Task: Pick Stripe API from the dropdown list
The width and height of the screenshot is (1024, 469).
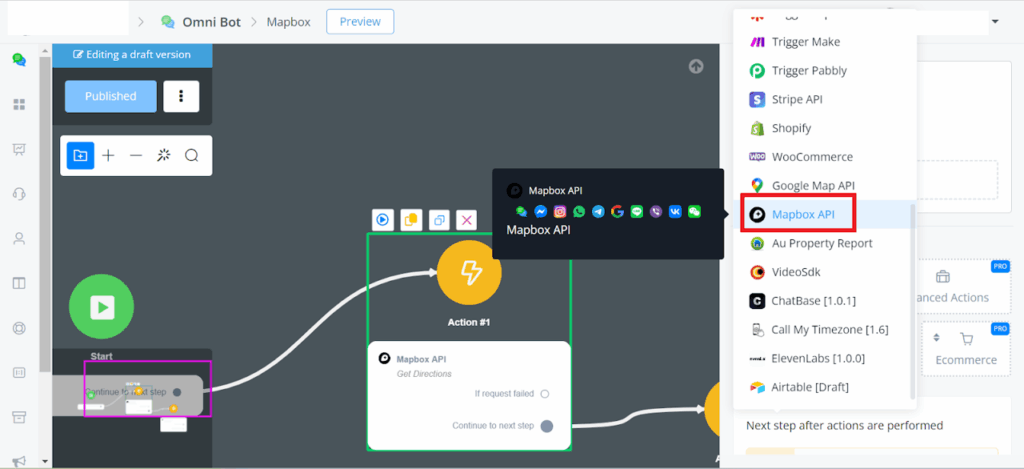Action: tap(797, 99)
